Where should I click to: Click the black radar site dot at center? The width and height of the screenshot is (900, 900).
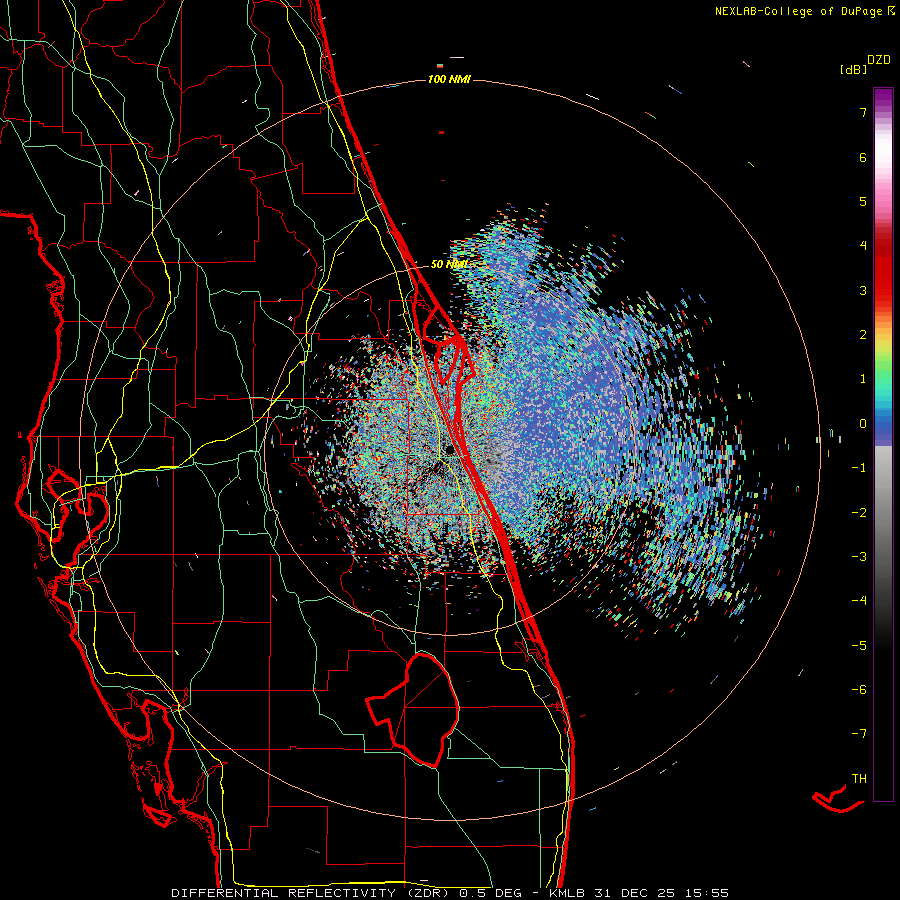(450, 449)
